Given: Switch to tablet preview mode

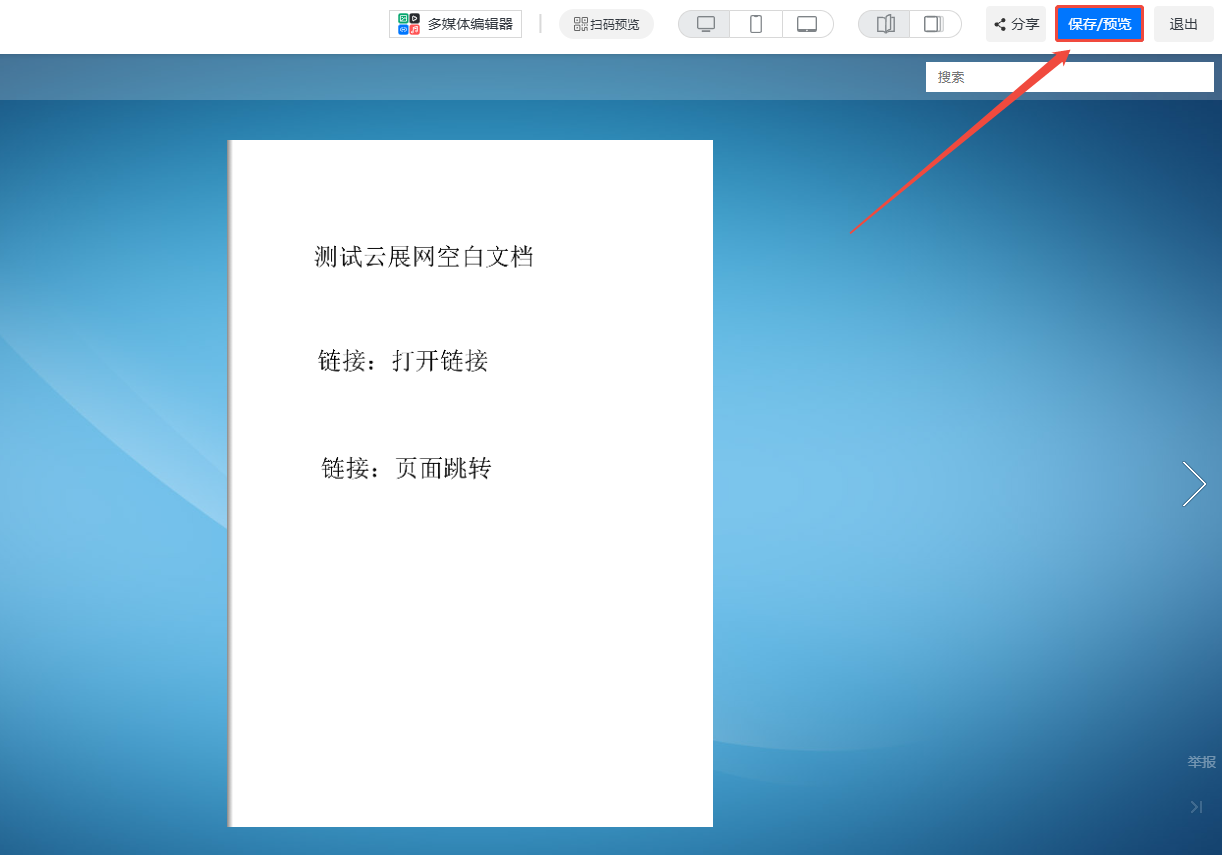Looking at the screenshot, I should [x=807, y=24].
